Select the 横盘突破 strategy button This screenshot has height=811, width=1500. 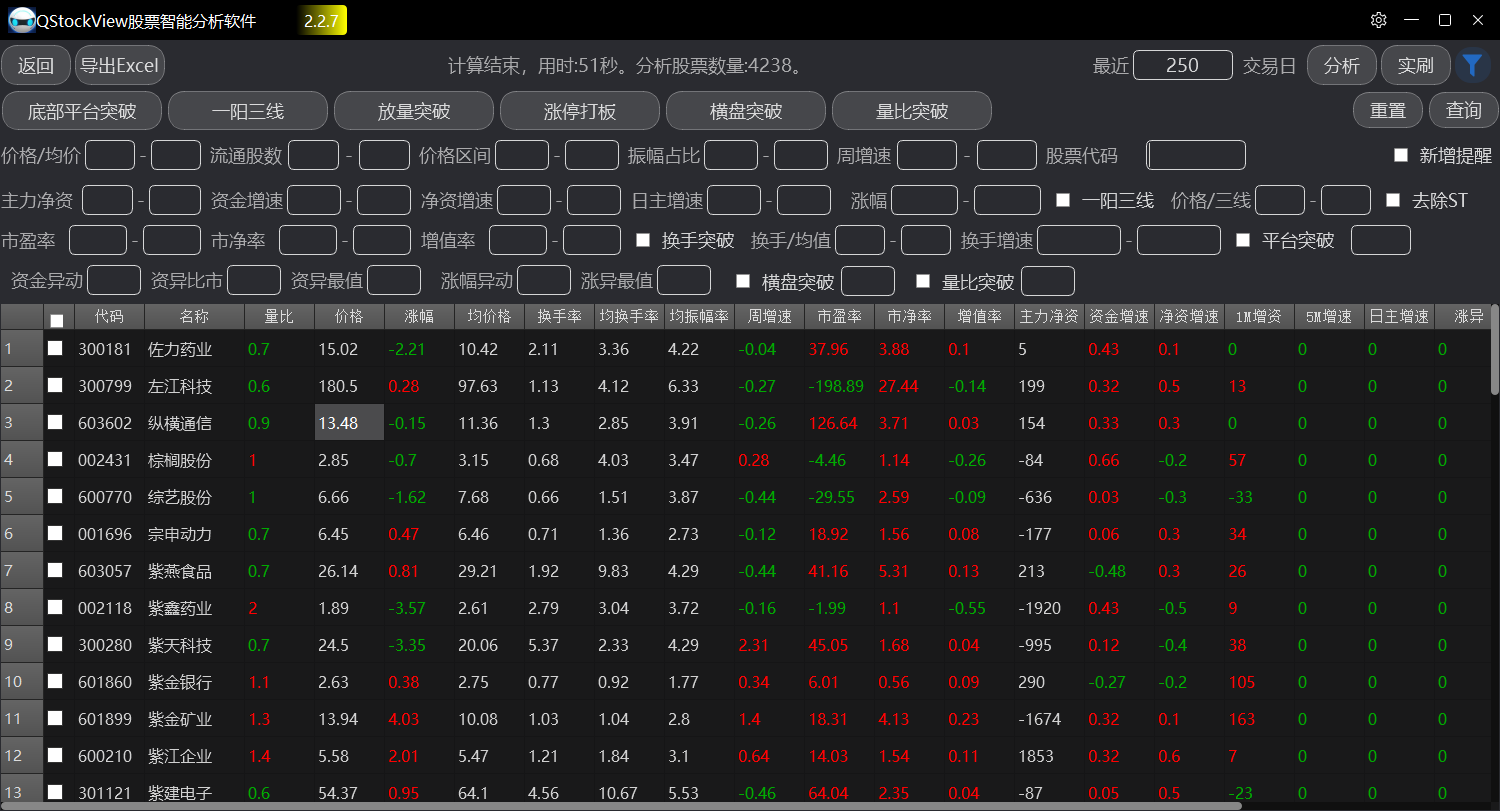[746, 111]
